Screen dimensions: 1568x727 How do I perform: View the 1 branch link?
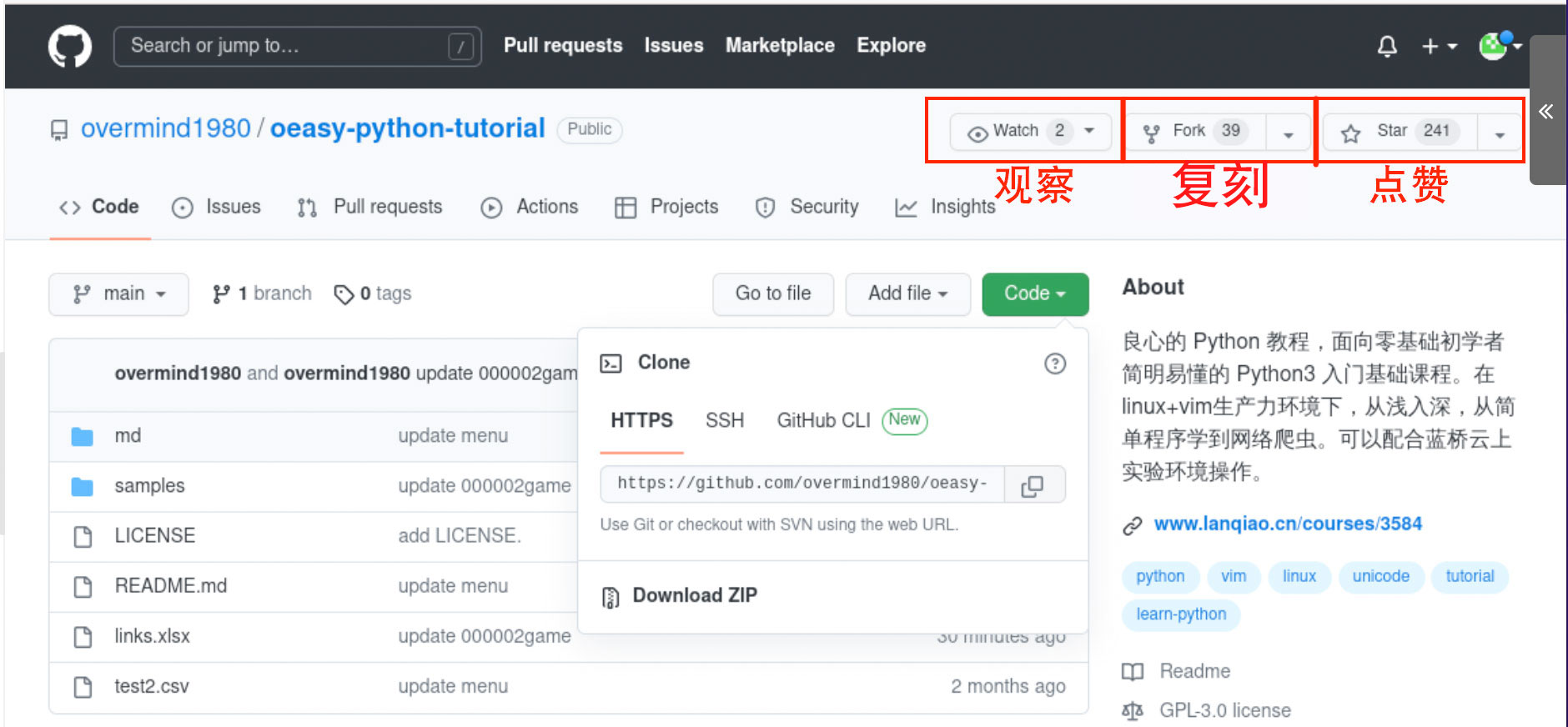262,293
